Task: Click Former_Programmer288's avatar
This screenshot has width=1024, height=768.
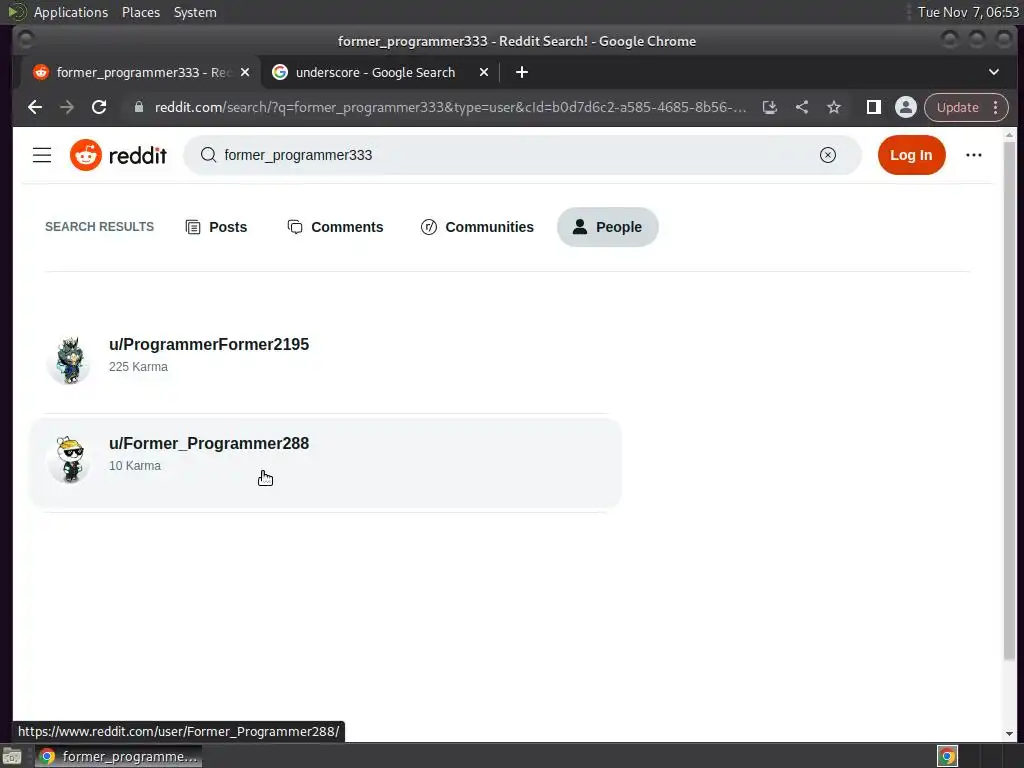Action: [69, 459]
